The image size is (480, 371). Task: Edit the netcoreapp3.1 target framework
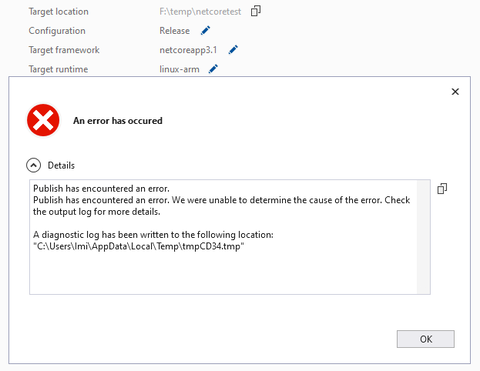233,50
